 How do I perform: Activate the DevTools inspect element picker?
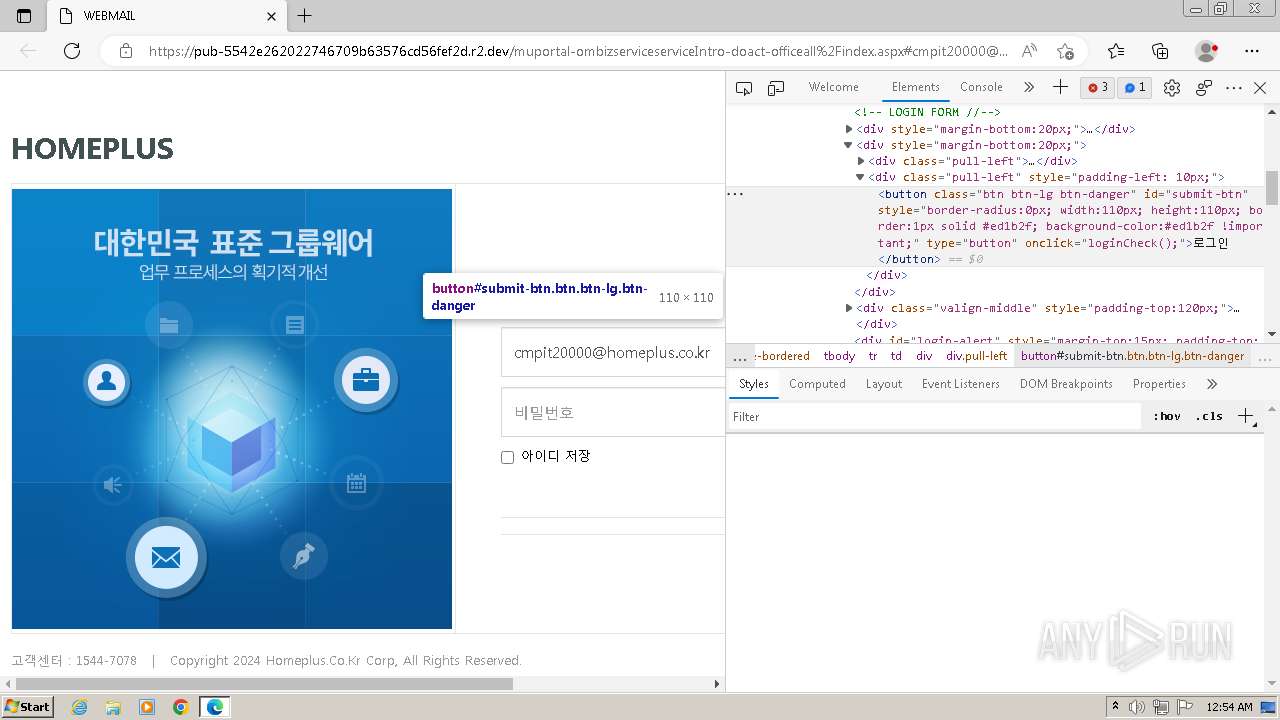point(743,88)
